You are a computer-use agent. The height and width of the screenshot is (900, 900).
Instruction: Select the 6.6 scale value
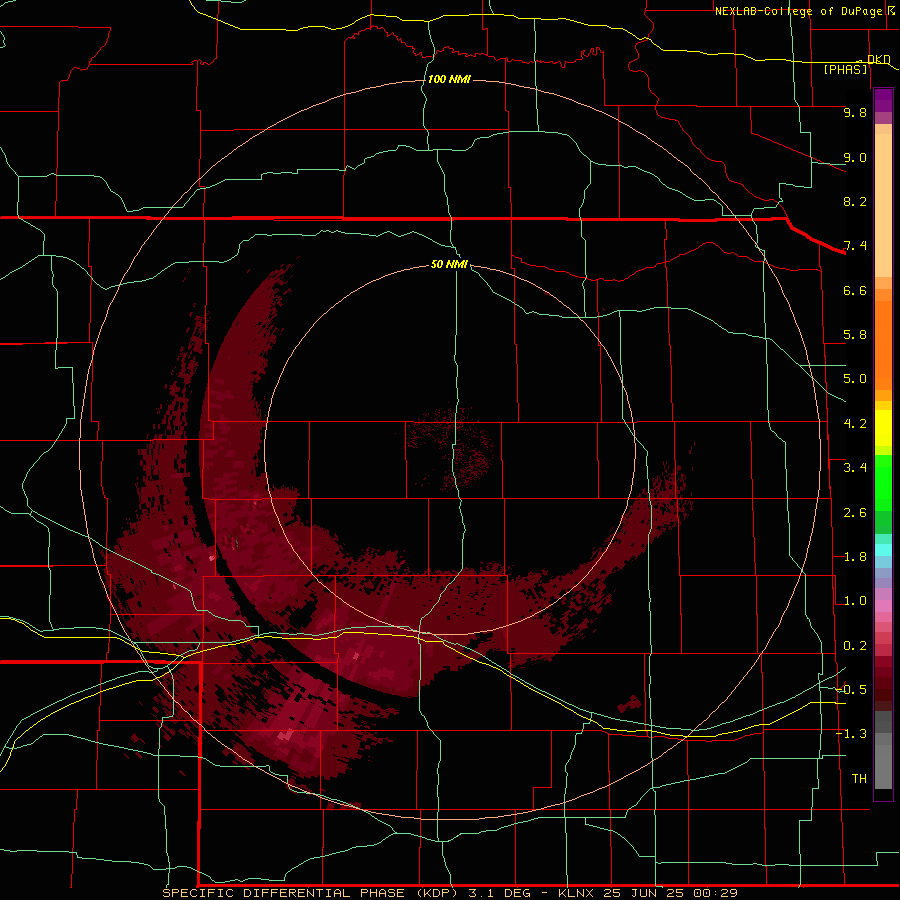coord(855,290)
